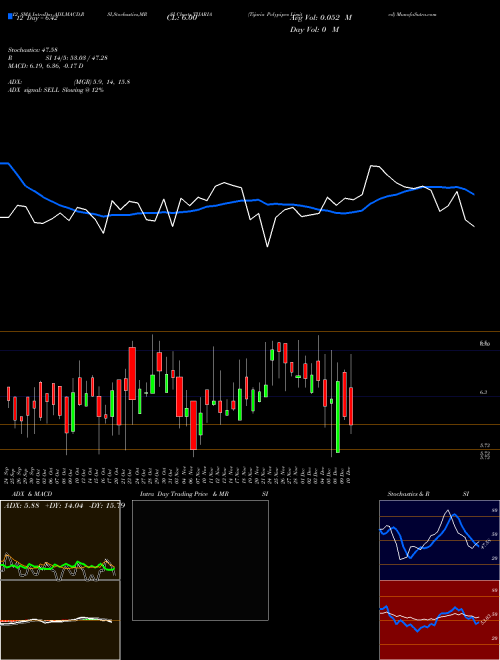The width and height of the screenshot is (500, 660).
Task: Click the 'ADX: 5.88 +DY: 14.04 -DY: 15.79' header
Action: (x=64, y=506)
